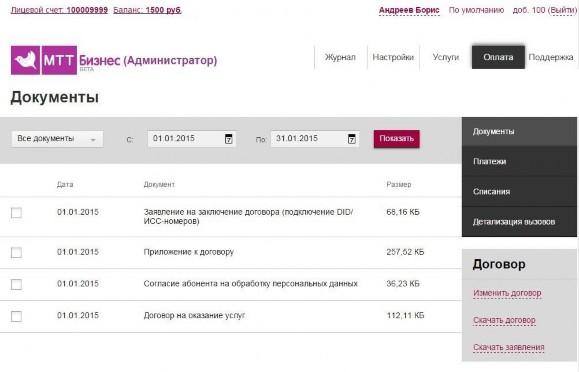Select Платежи in the side menu
This screenshot has width=579, height=372.
click(519, 161)
